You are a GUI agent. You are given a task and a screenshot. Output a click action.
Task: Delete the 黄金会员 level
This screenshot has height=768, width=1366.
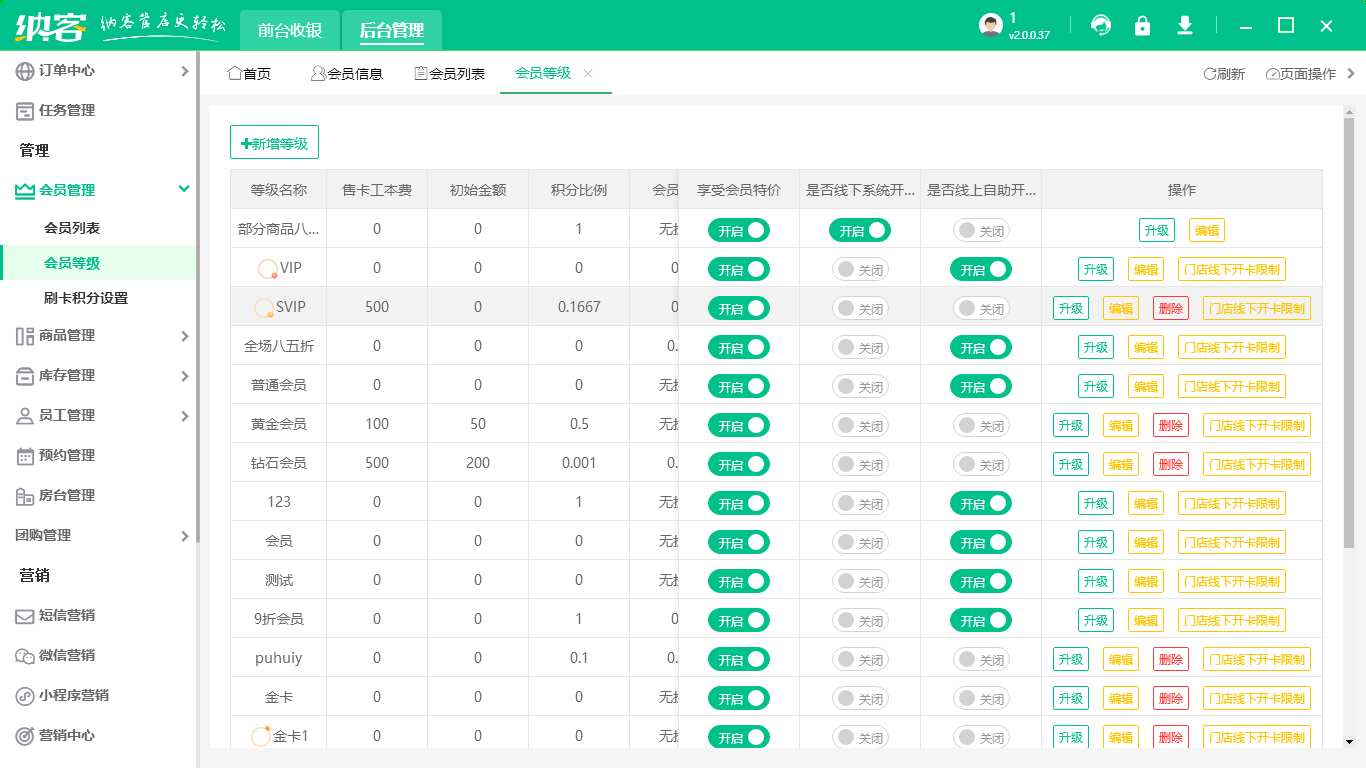click(x=1170, y=424)
